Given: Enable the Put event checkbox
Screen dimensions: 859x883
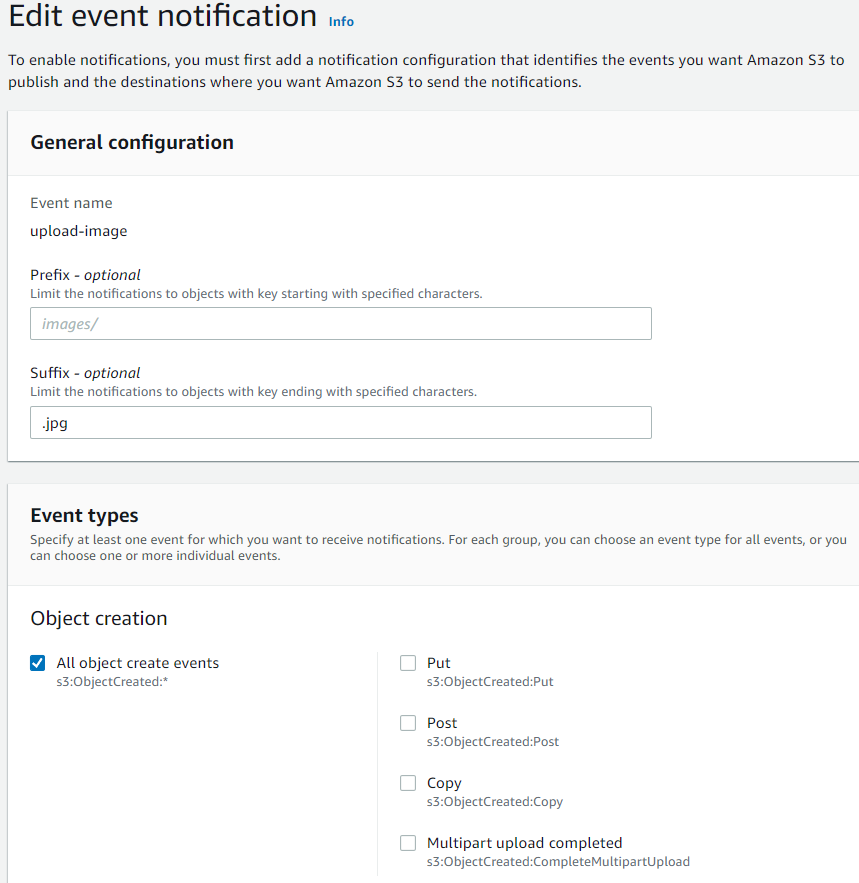Looking at the screenshot, I should click(408, 663).
